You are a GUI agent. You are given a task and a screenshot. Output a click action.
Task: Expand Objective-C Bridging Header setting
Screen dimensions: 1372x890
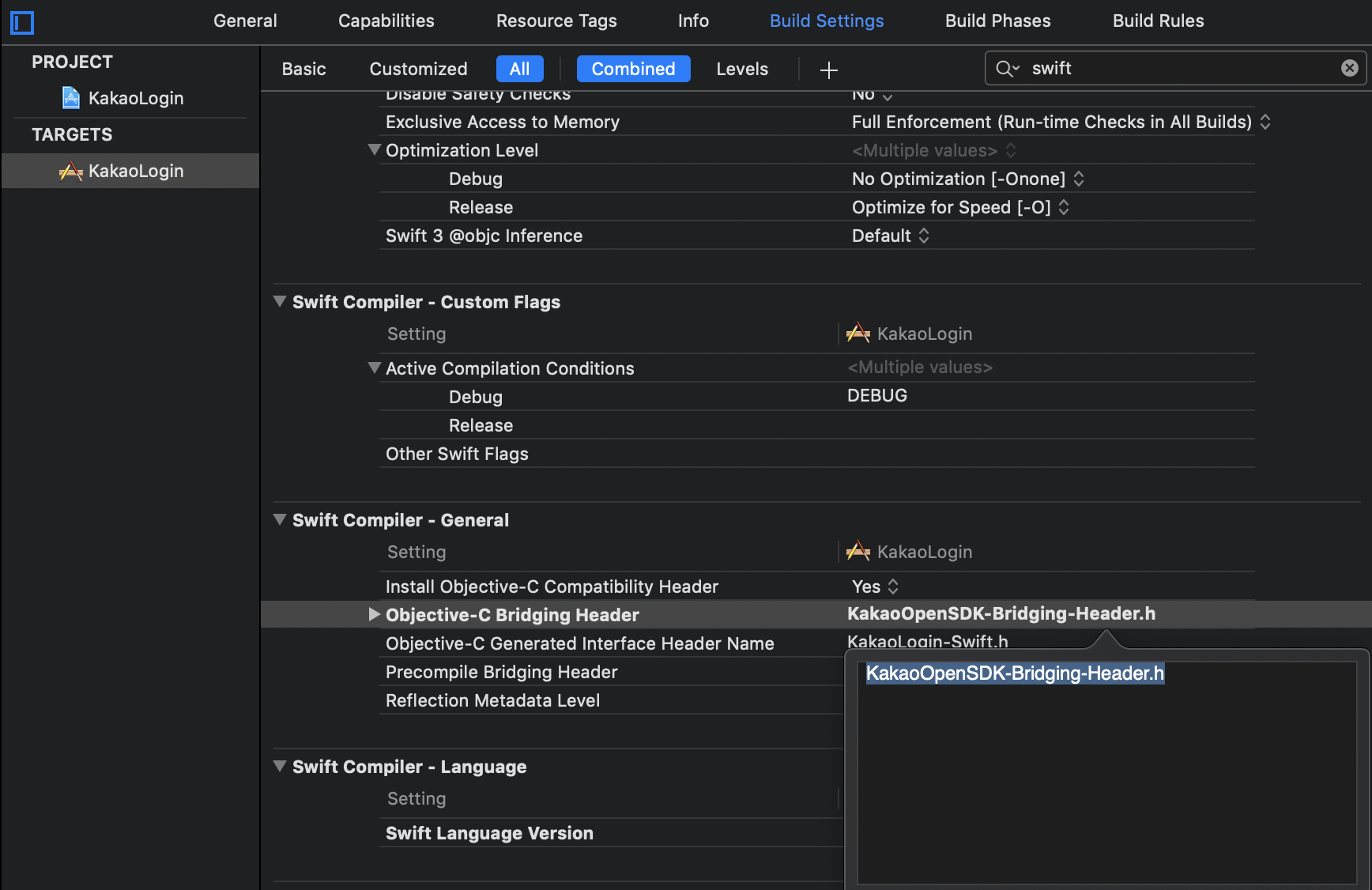coord(375,614)
